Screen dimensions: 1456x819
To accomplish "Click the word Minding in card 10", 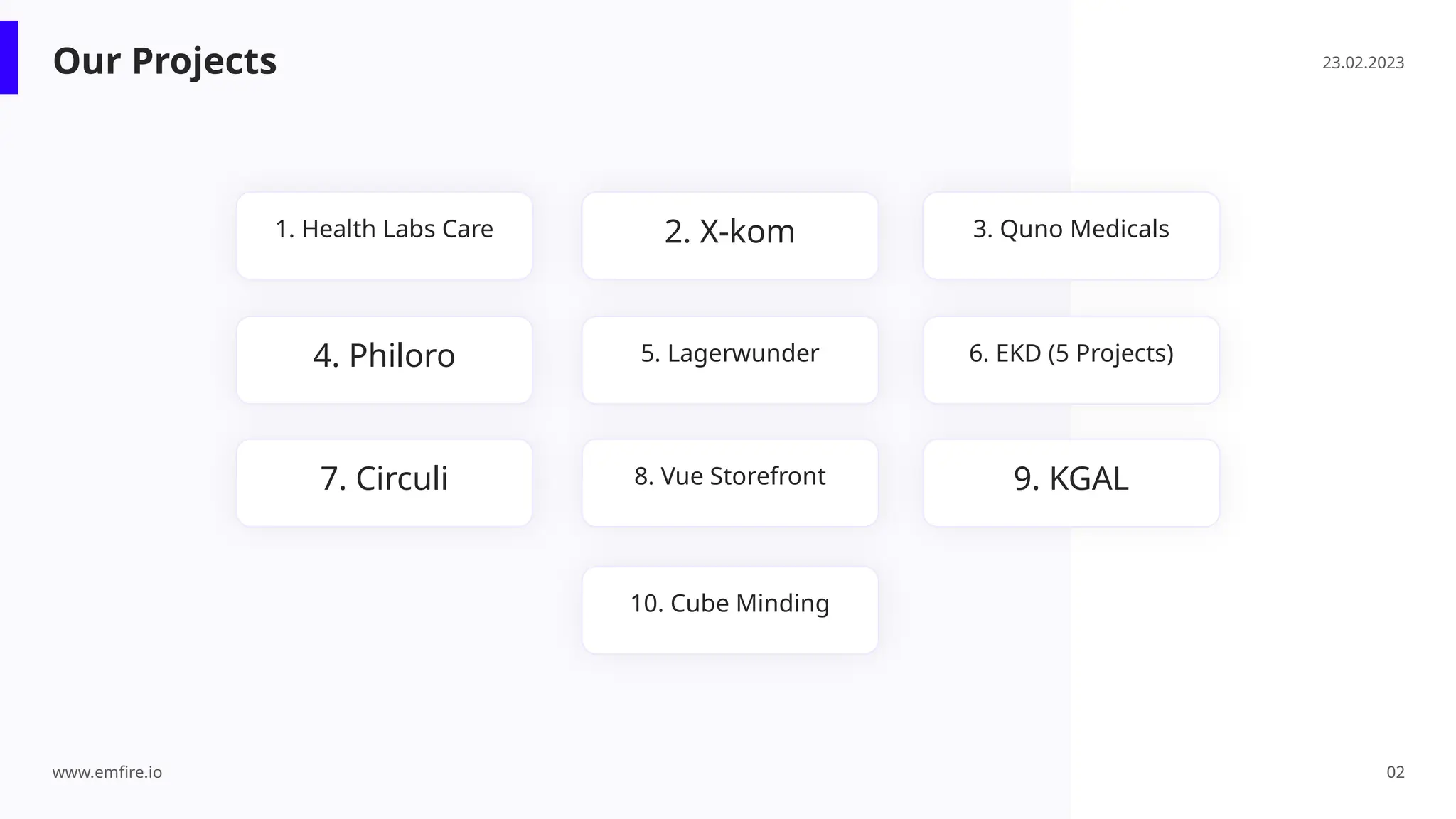I will (782, 604).
